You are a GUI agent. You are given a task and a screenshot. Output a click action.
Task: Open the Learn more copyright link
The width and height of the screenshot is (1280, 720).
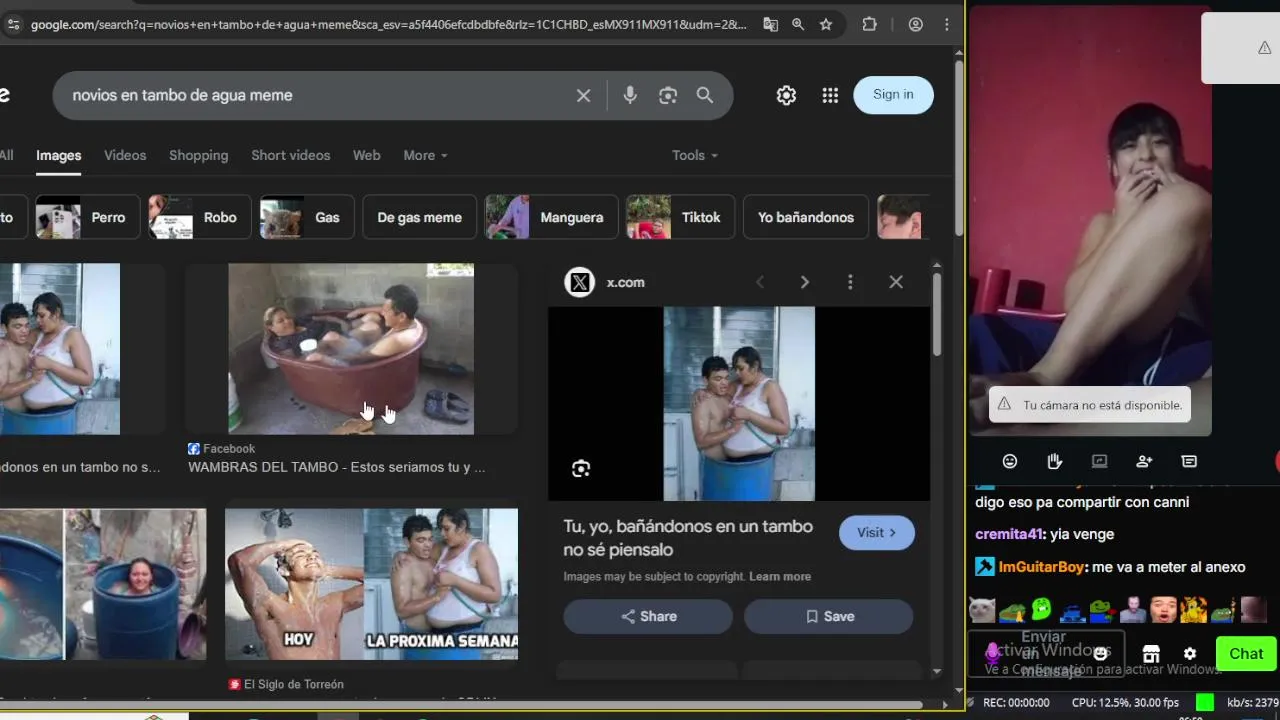(780, 576)
